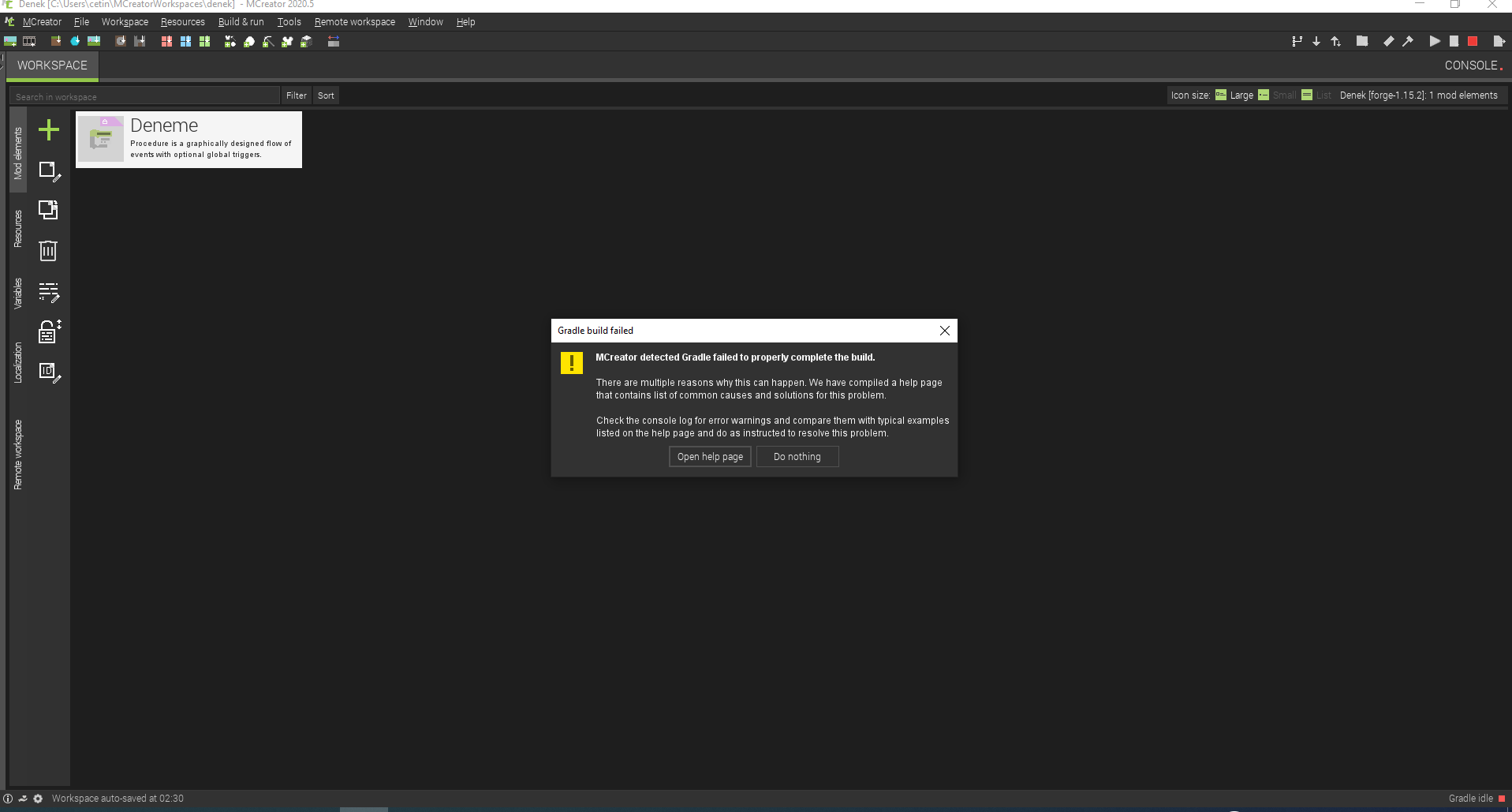Screen dimensions: 1512x812
Task: Open the Resources menu
Action: [x=183, y=22]
